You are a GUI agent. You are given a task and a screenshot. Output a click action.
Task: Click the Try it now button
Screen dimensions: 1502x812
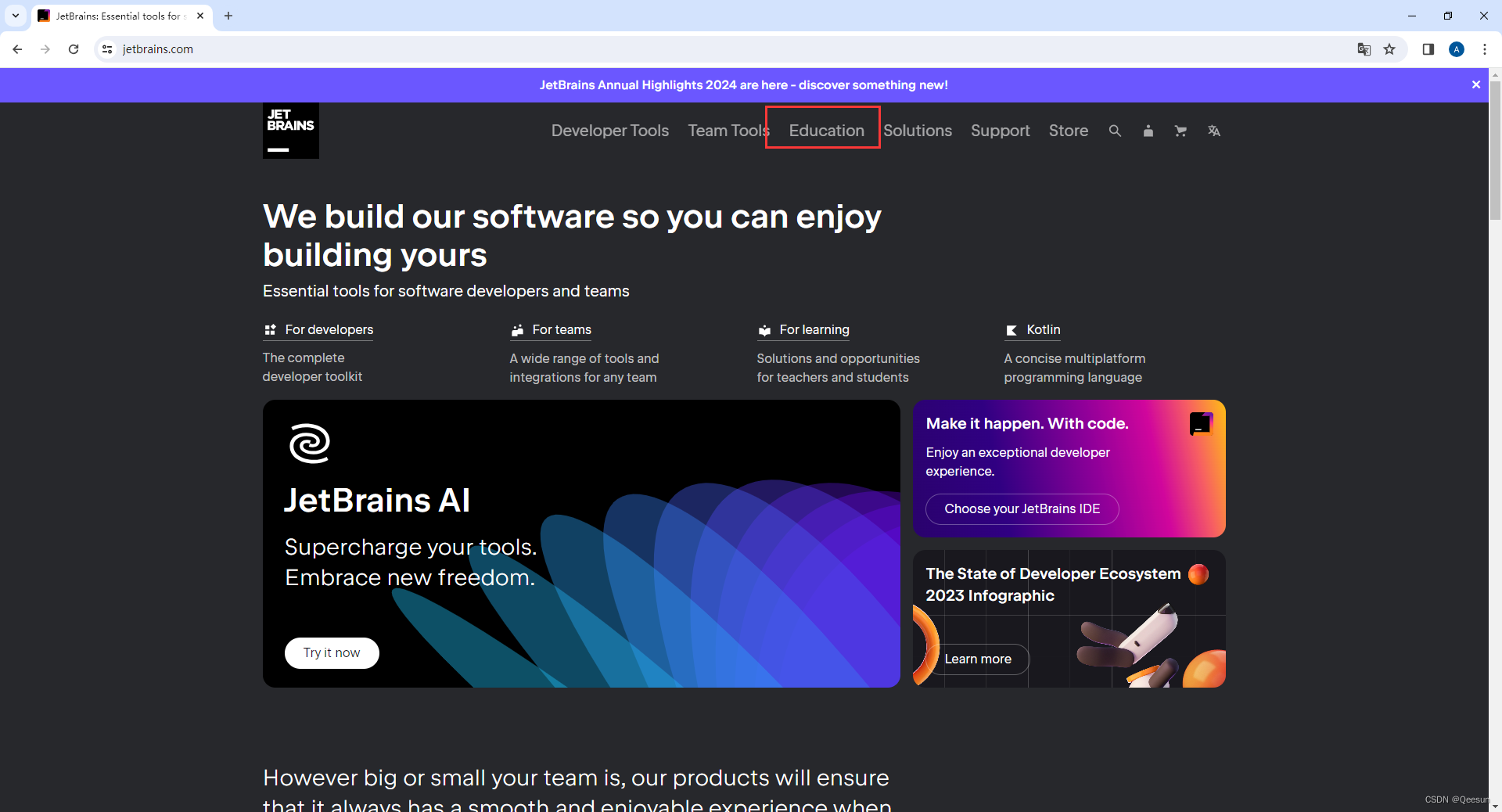click(332, 653)
